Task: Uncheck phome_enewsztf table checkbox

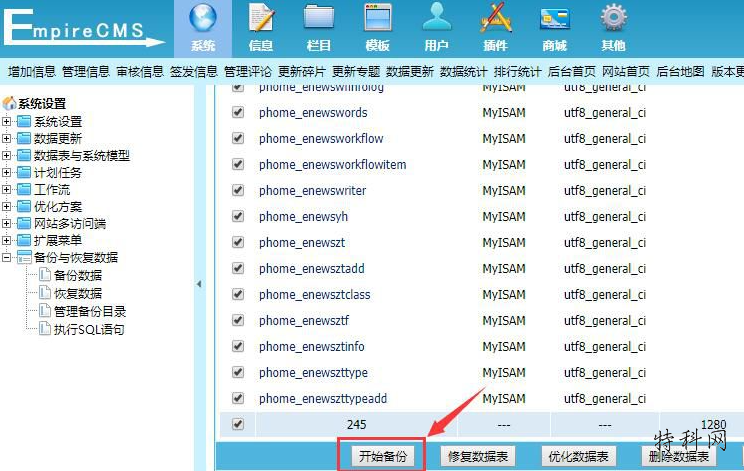Action: click(238, 321)
